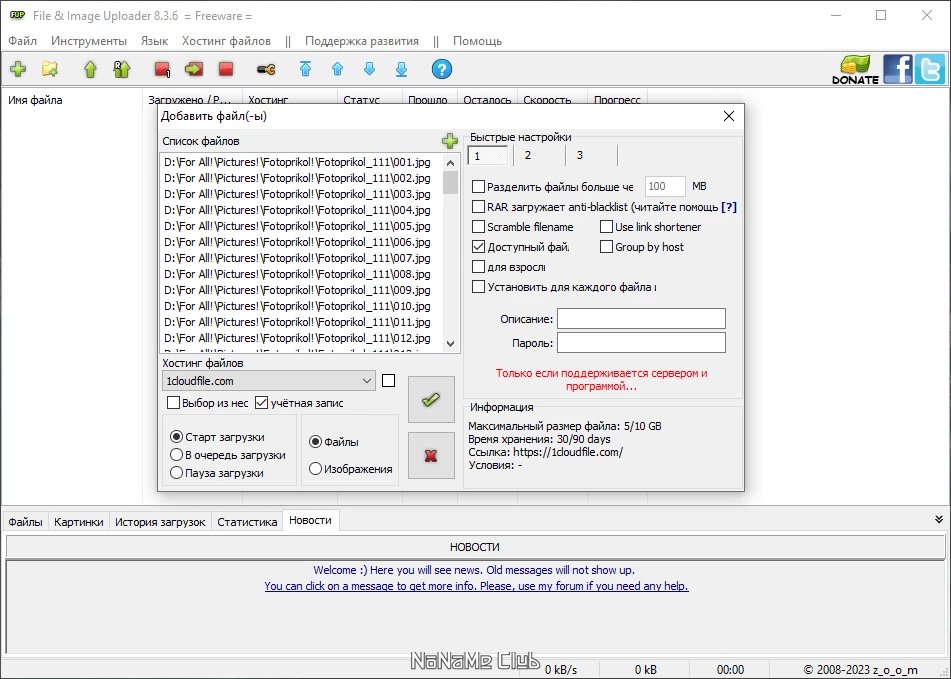Viewport: 951px width, 679px height.
Task: Tick the Use link shortener checkbox
Action: coord(607,227)
